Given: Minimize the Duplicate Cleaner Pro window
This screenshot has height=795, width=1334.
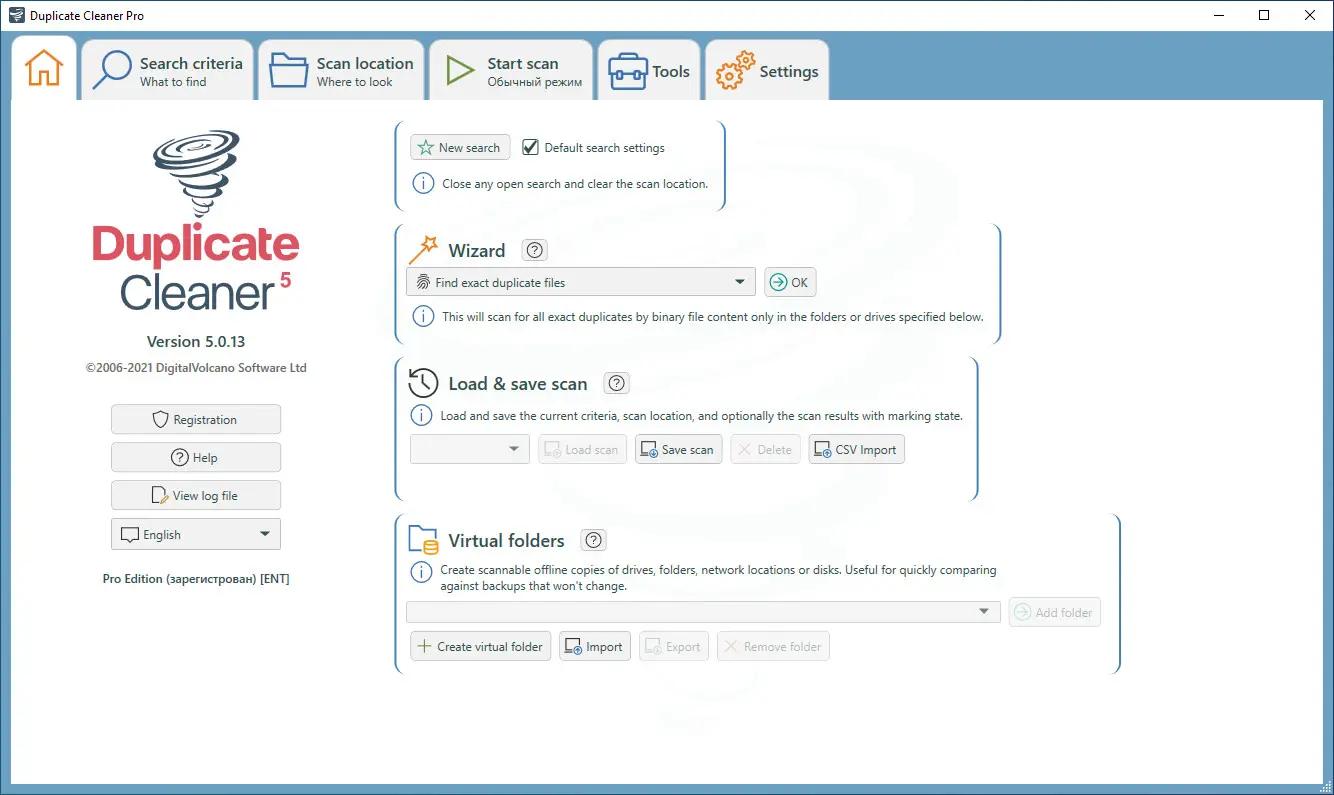Looking at the screenshot, I should [1218, 15].
